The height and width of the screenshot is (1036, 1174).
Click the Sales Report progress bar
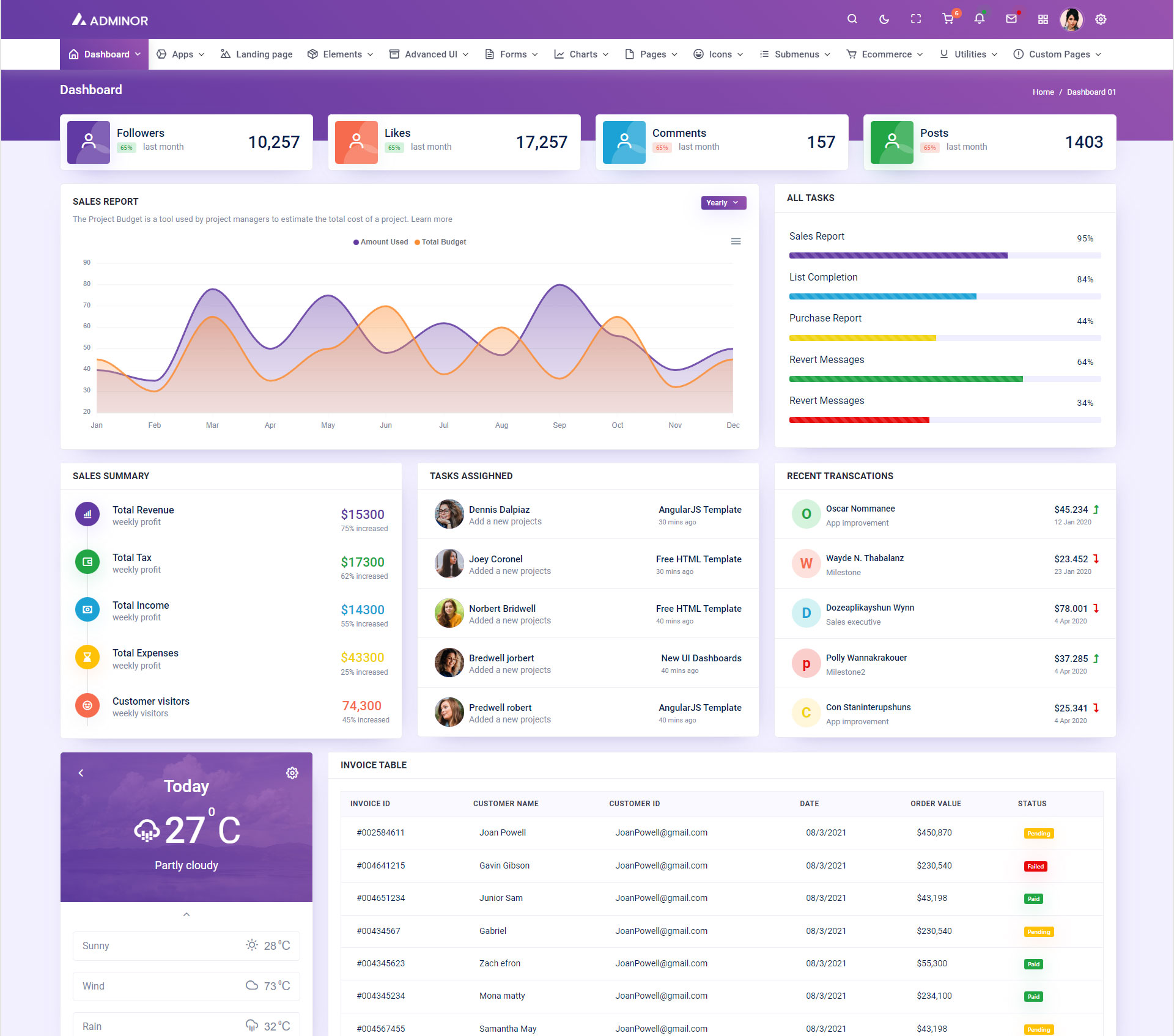(x=944, y=255)
